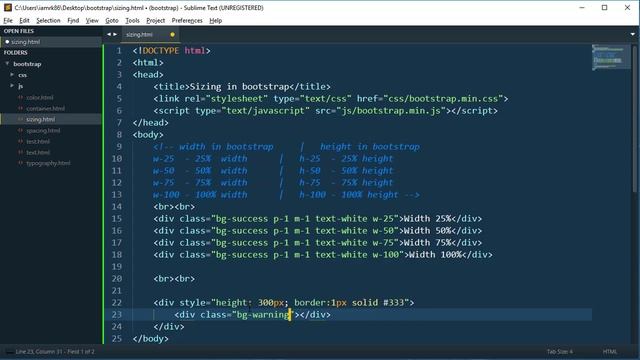Open test.html in the sidebar

point(38,142)
